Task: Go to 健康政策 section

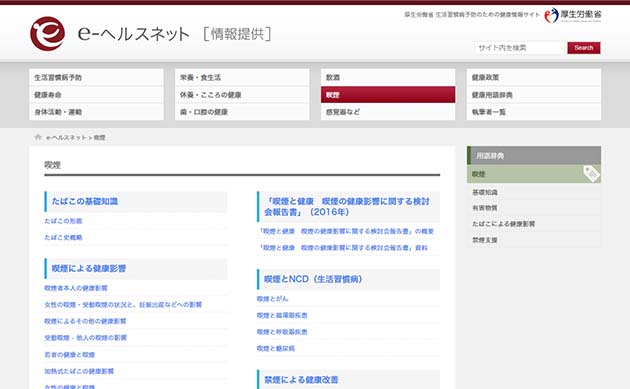Action: pos(534,77)
